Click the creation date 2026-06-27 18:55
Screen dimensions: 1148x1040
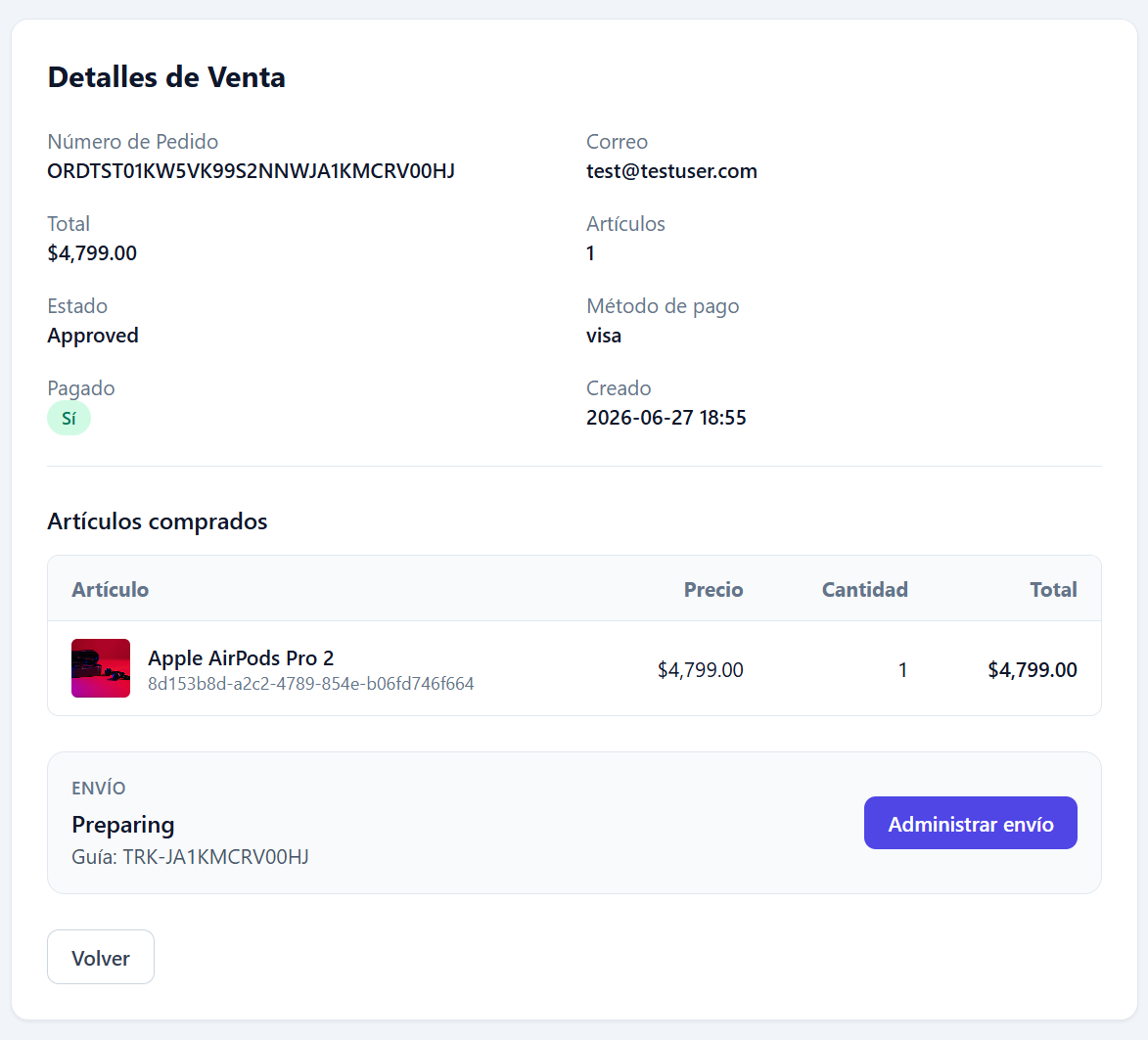666,417
